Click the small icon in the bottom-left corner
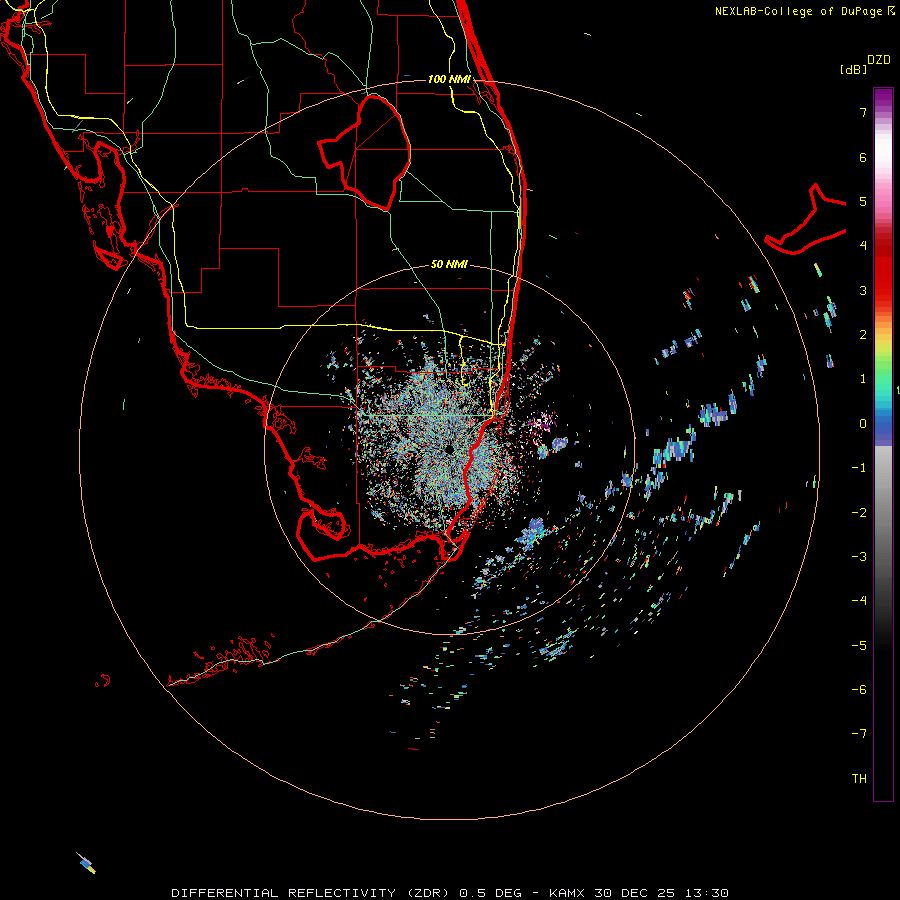The width and height of the screenshot is (900, 900). pos(86,863)
